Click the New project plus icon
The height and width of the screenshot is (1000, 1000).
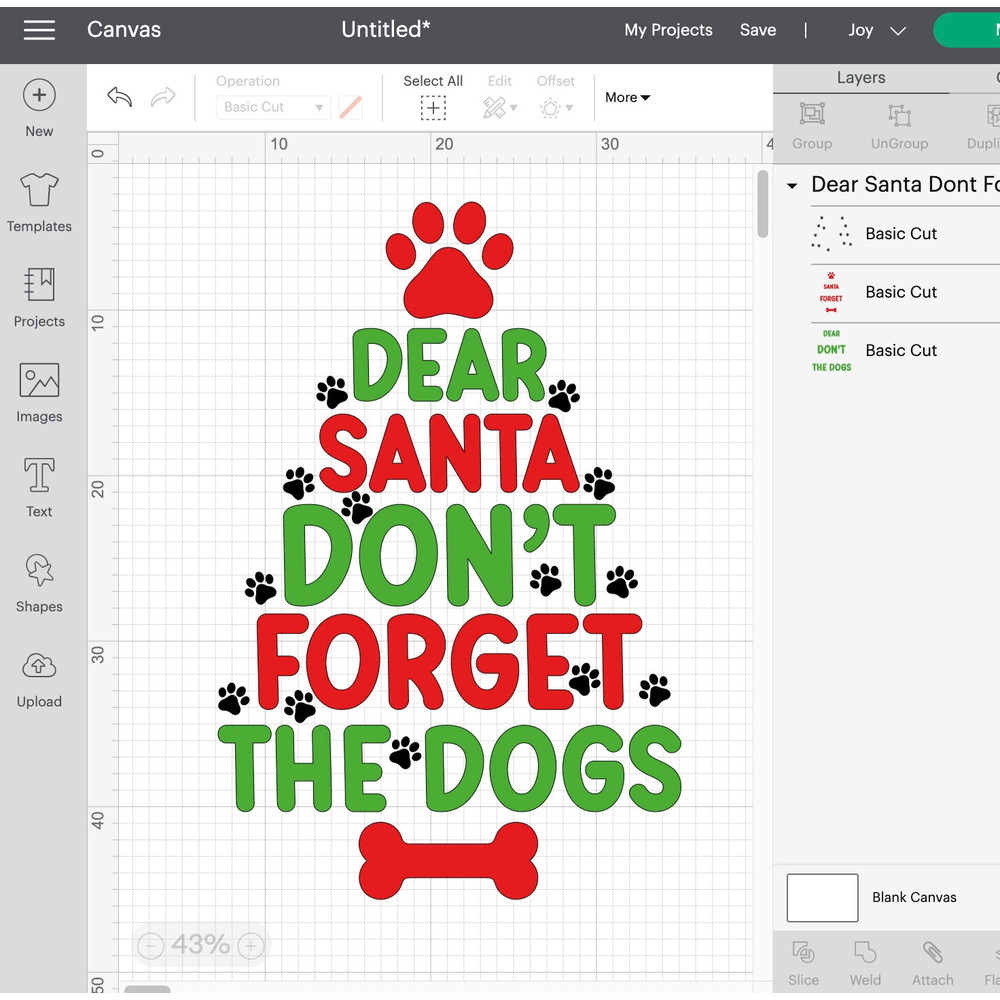(39, 96)
